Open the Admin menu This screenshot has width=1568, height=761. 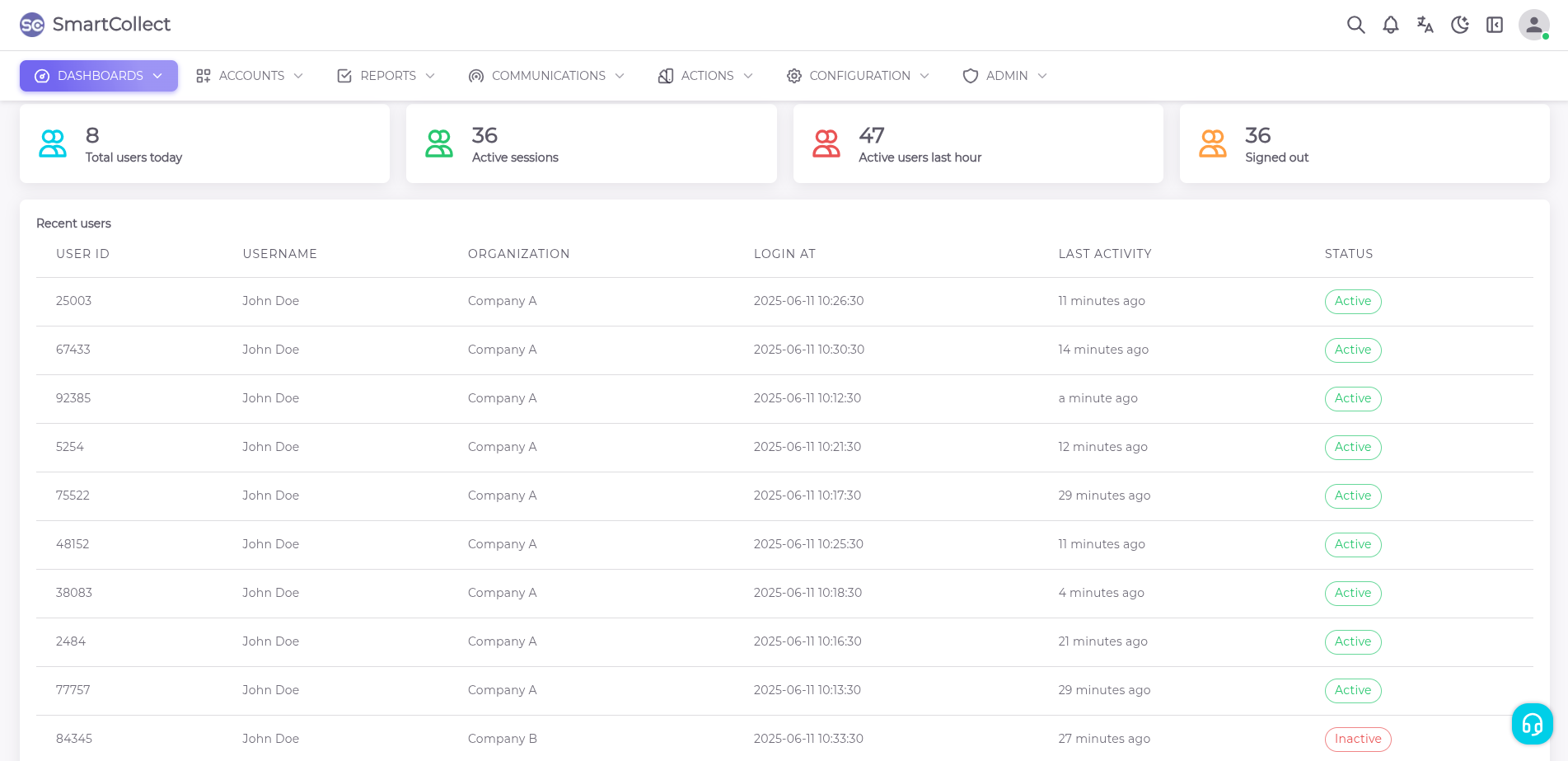point(1004,76)
